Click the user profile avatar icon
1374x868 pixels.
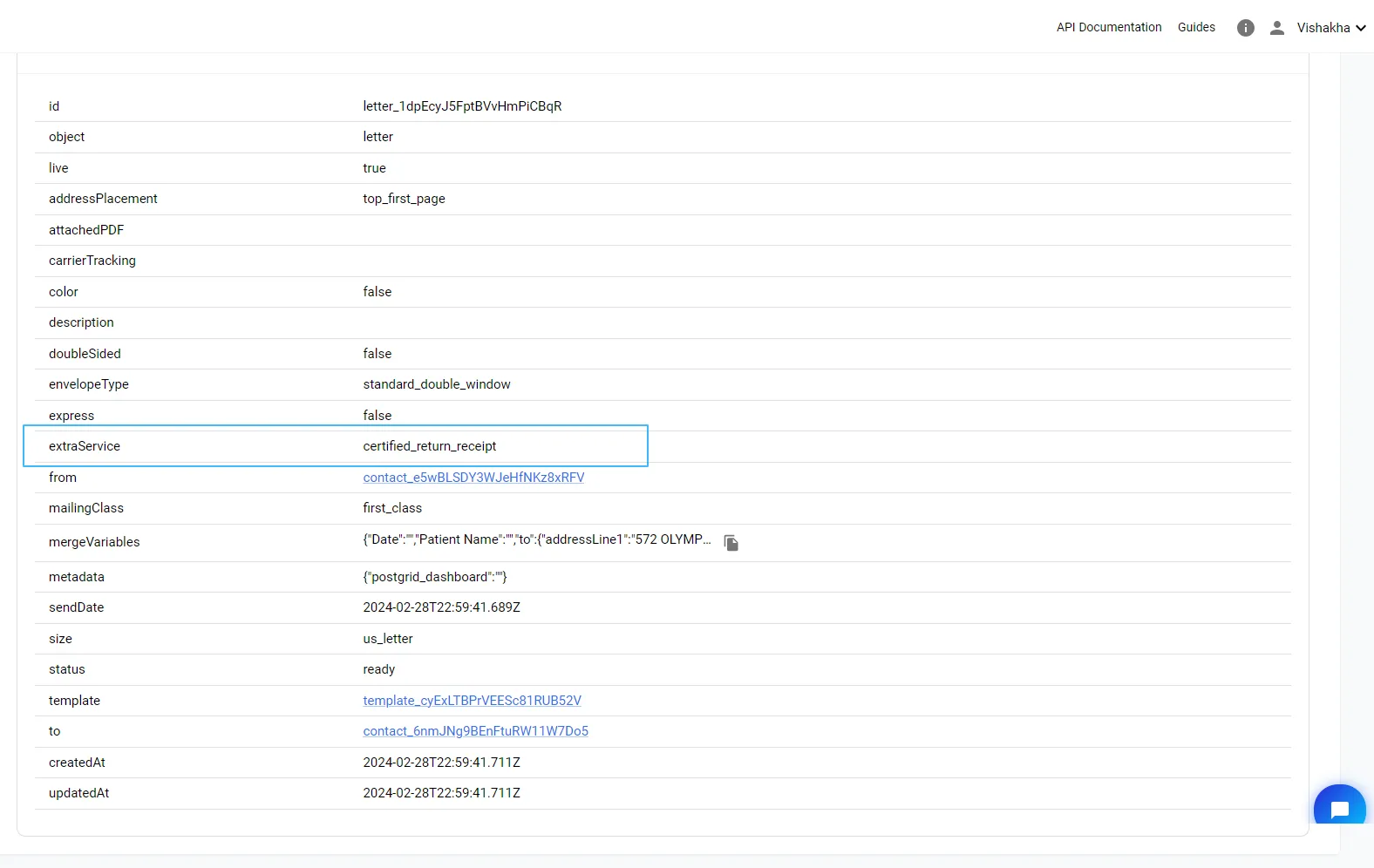(x=1277, y=28)
